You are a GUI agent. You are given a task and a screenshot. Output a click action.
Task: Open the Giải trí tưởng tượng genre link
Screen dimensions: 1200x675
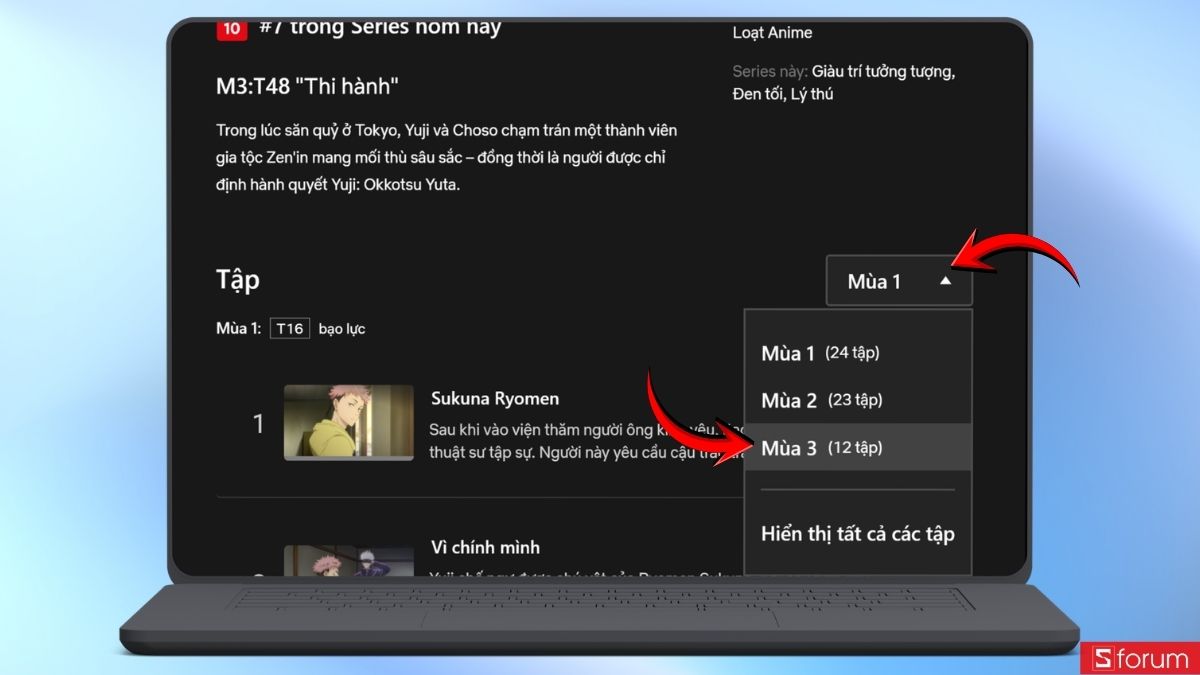point(883,71)
